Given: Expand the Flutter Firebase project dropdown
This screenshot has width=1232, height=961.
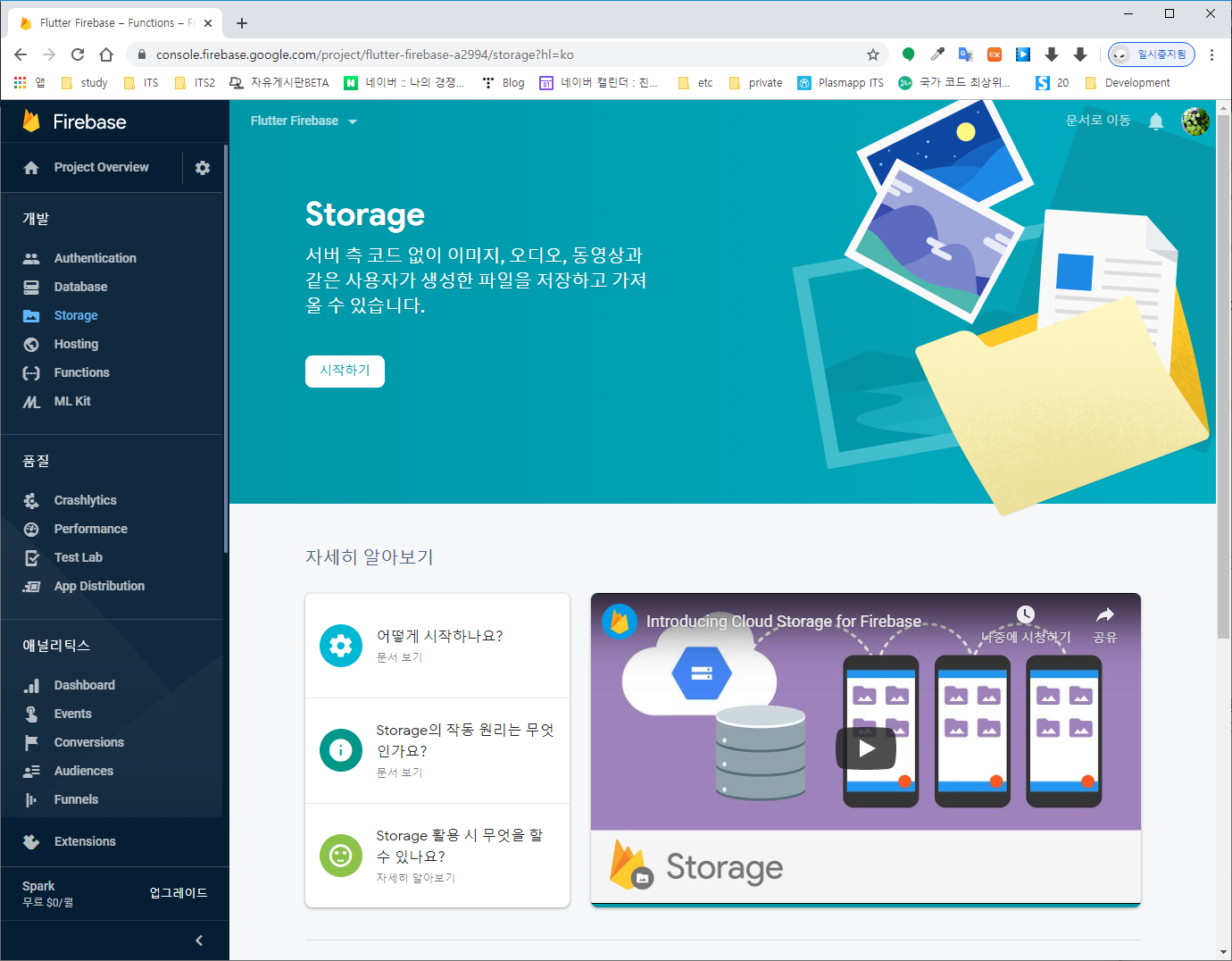Looking at the screenshot, I should point(304,121).
